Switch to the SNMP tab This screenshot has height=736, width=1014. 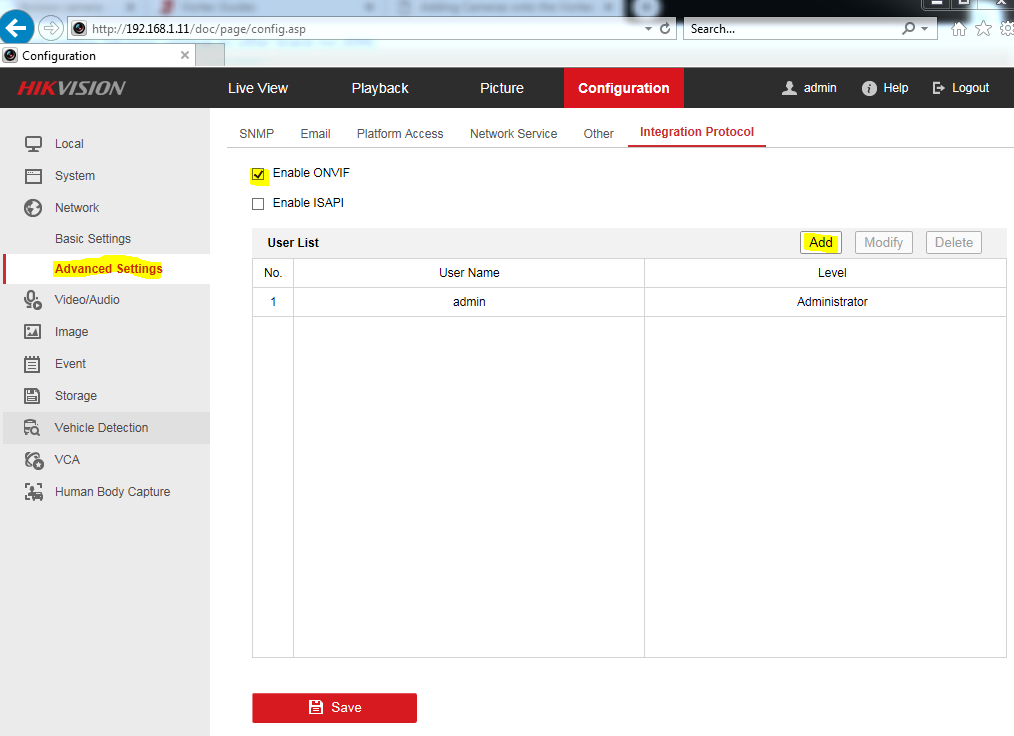tap(256, 134)
